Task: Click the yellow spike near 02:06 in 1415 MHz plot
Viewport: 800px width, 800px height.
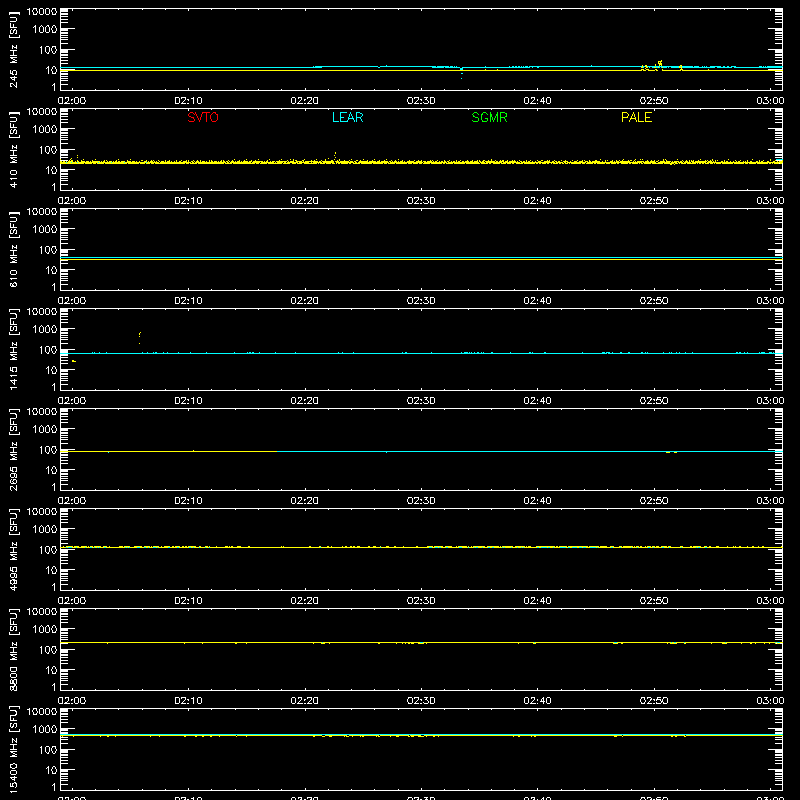Action: coord(140,337)
